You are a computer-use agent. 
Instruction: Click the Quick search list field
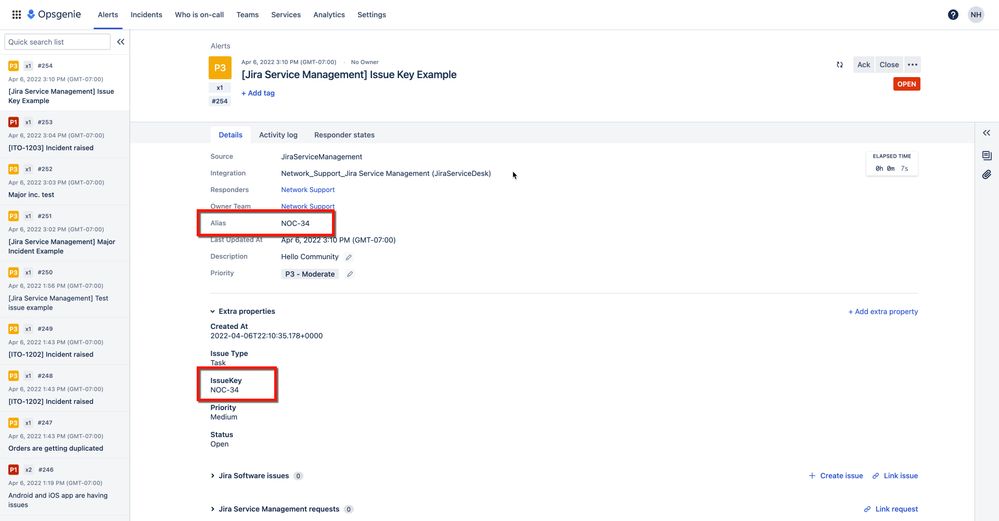(x=57, y=41)
